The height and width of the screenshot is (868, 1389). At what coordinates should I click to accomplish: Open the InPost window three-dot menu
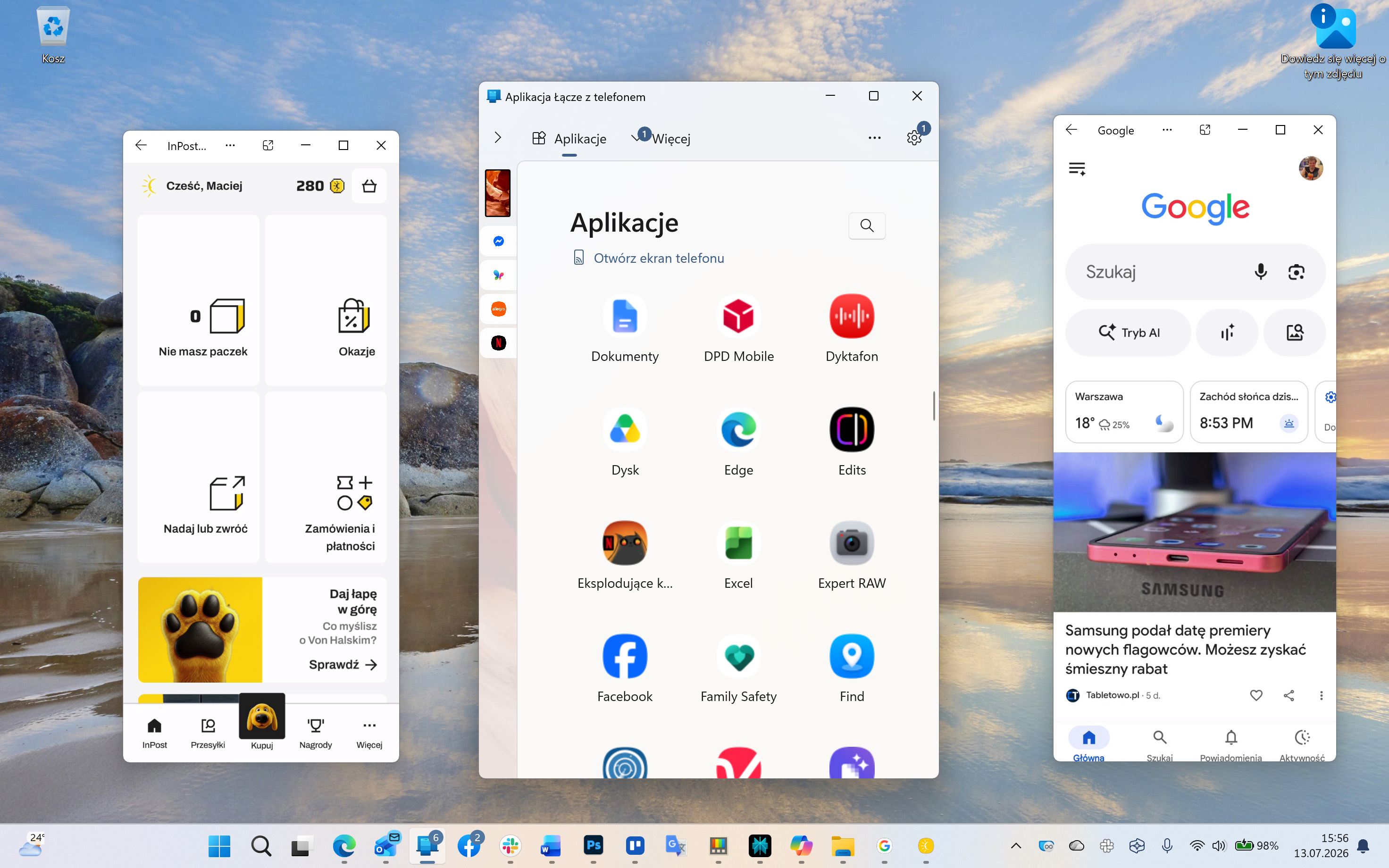coord(230,145)
